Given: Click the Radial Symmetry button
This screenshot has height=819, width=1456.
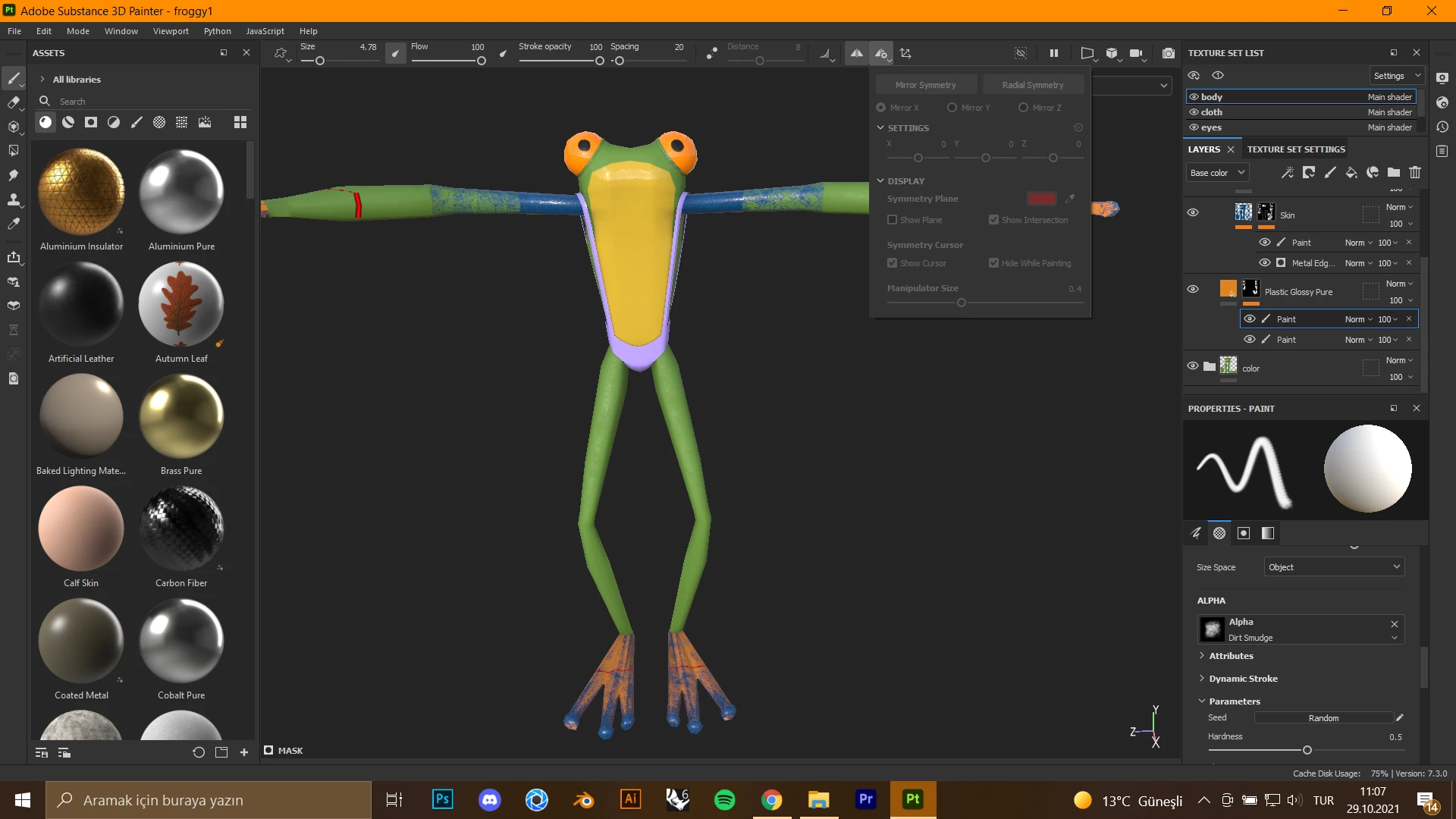Looking at the screenshot, I should pyautogui.click(x=1032, y=85).
